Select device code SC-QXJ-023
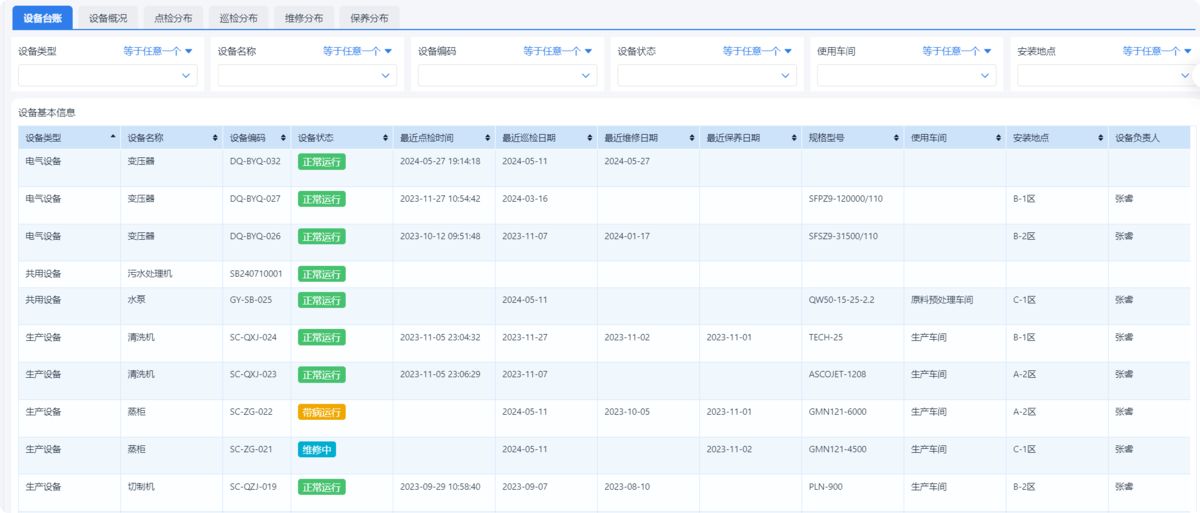The image size is (1200, 513). pyautogui.click(x=253, y=374)
